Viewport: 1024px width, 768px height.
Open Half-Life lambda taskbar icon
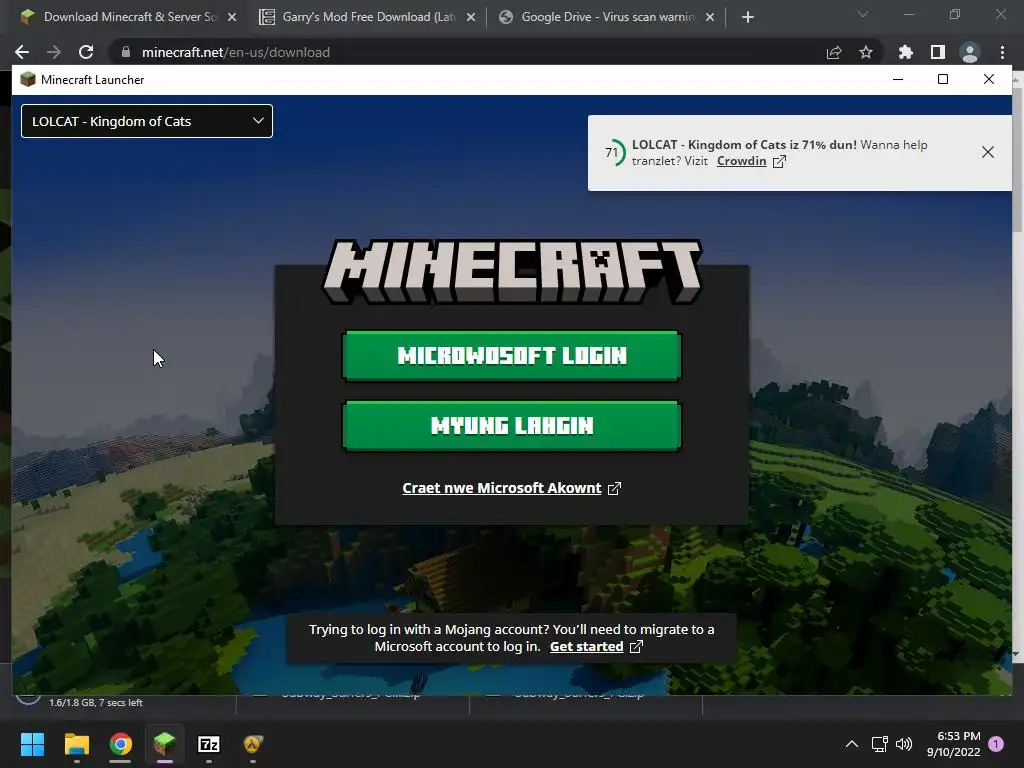pos(253,744)
